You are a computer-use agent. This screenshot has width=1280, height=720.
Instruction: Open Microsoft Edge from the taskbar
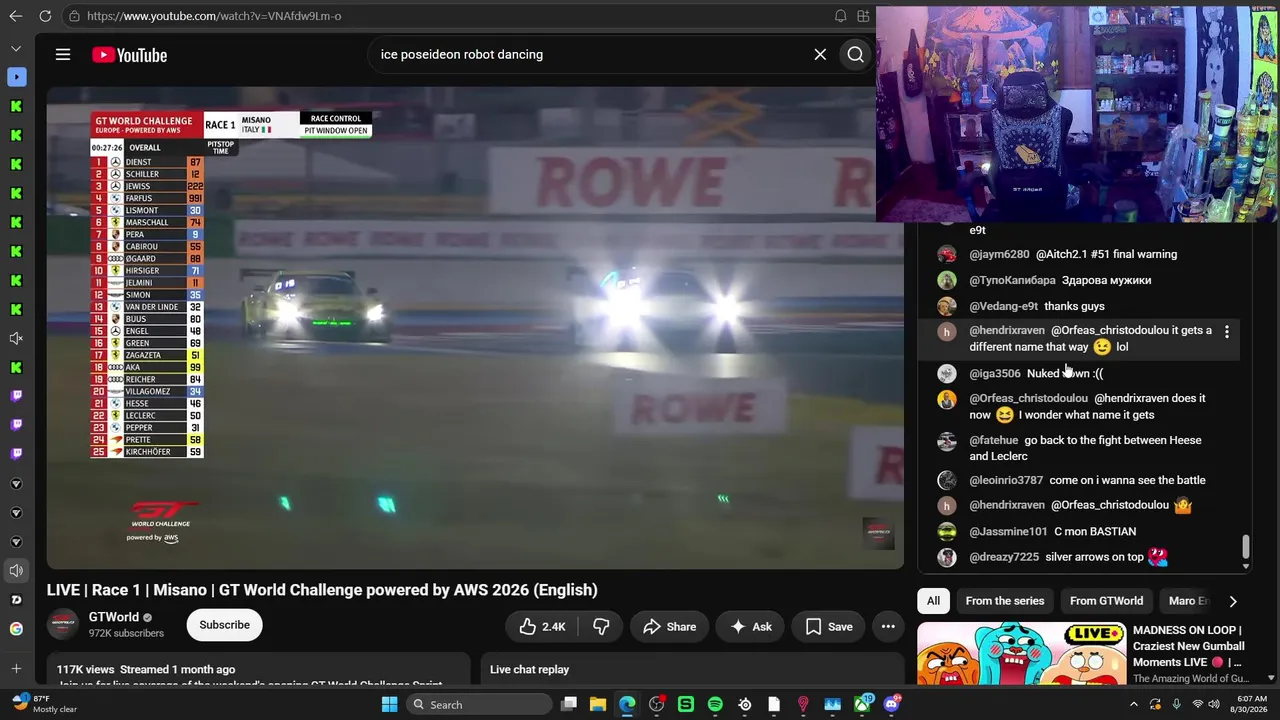click(627, 704)
